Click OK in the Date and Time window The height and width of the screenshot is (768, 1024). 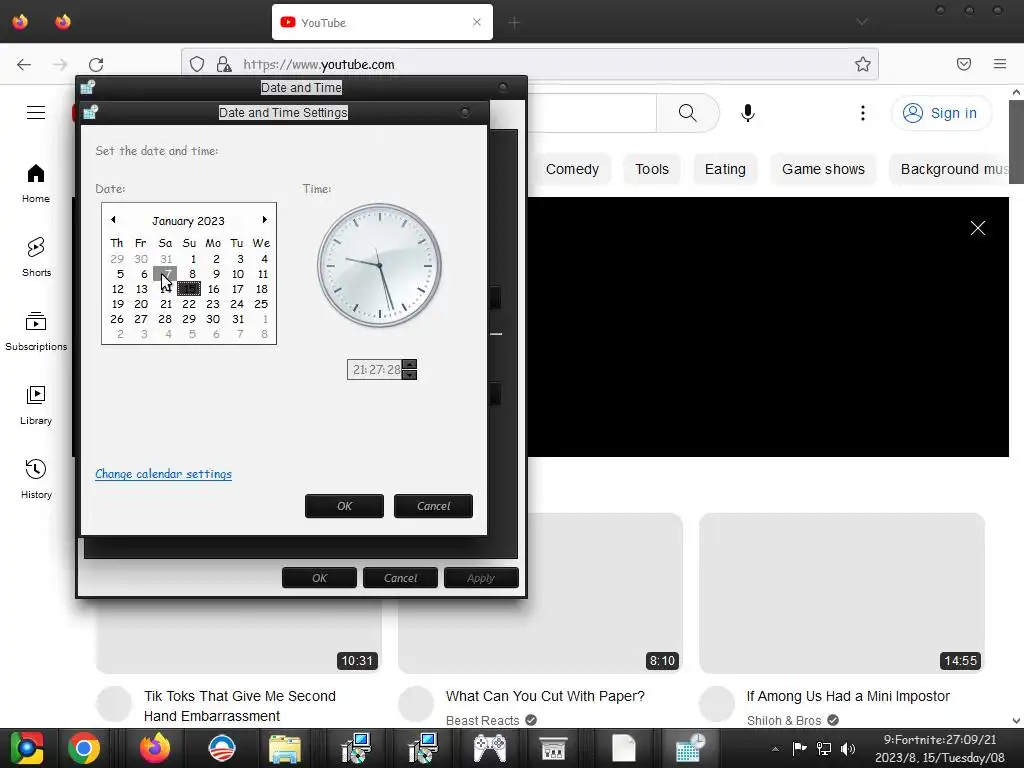click(319, 578)
